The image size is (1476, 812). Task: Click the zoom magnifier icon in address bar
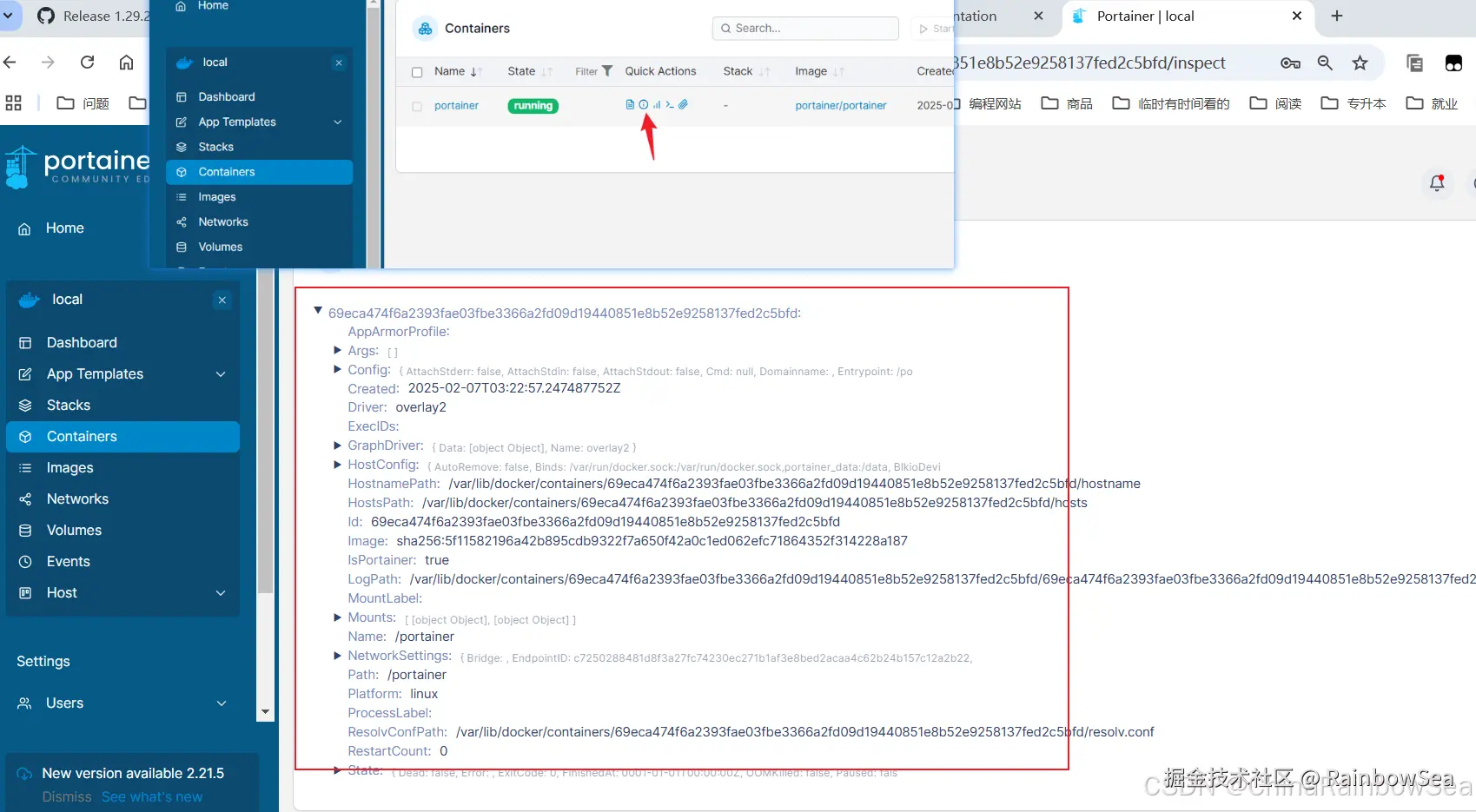pyautogui.click(x=1325, y=63)
